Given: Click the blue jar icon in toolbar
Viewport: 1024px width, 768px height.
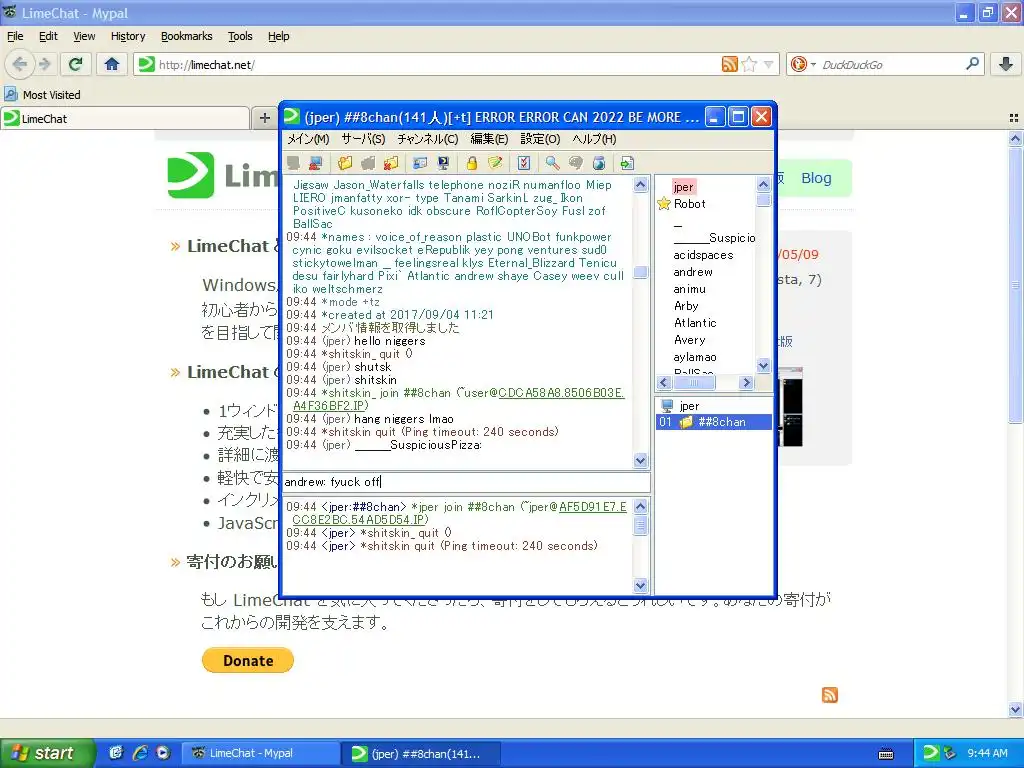Looking at the screenshot, I should tap(599, 163).
